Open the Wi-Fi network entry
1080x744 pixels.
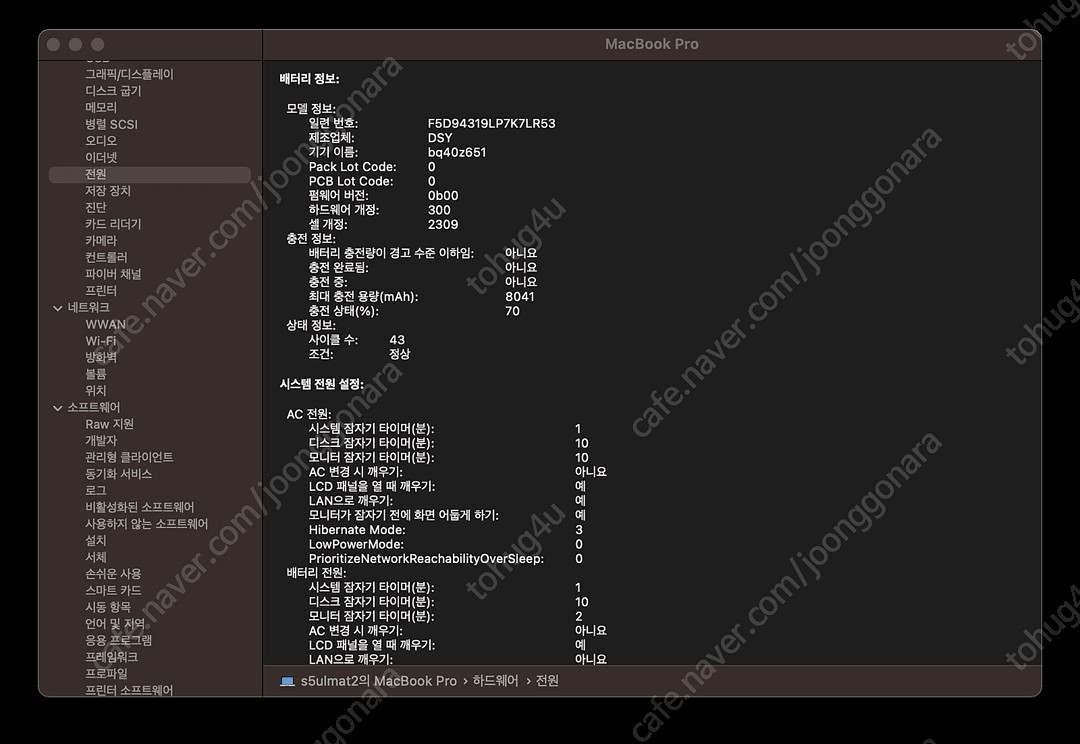101,341
